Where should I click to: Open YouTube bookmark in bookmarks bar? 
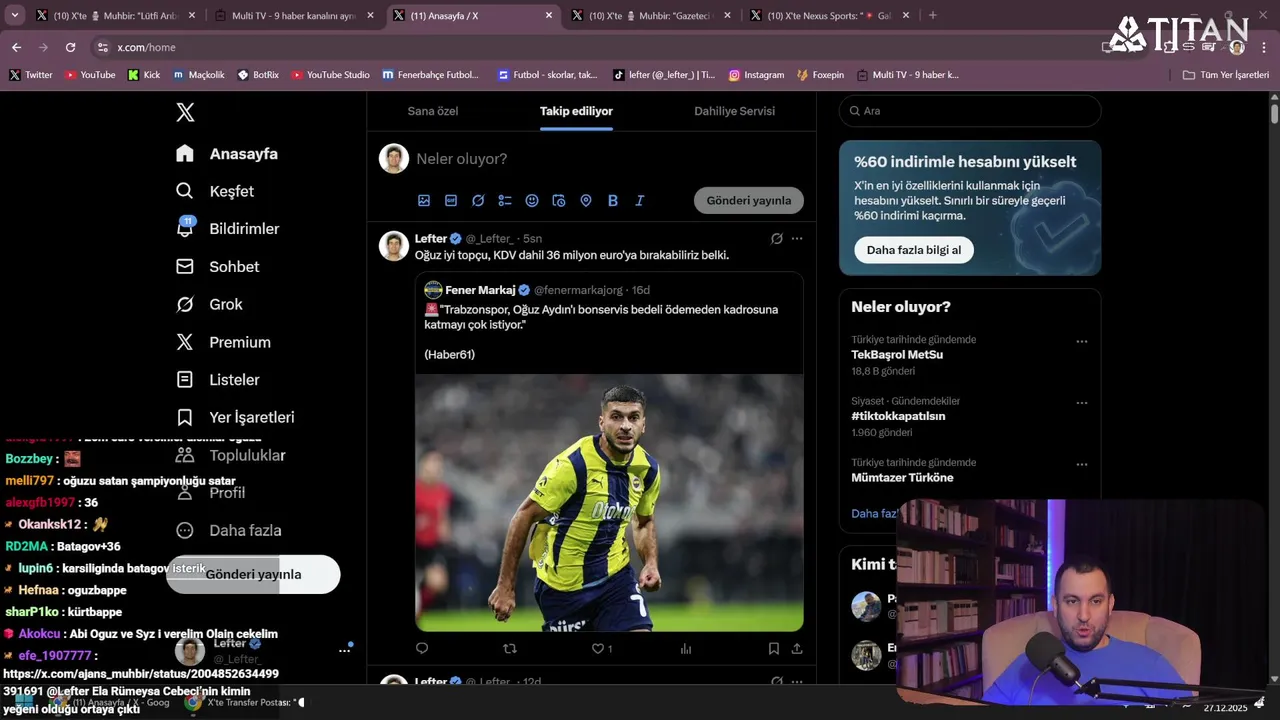[90, 75]
